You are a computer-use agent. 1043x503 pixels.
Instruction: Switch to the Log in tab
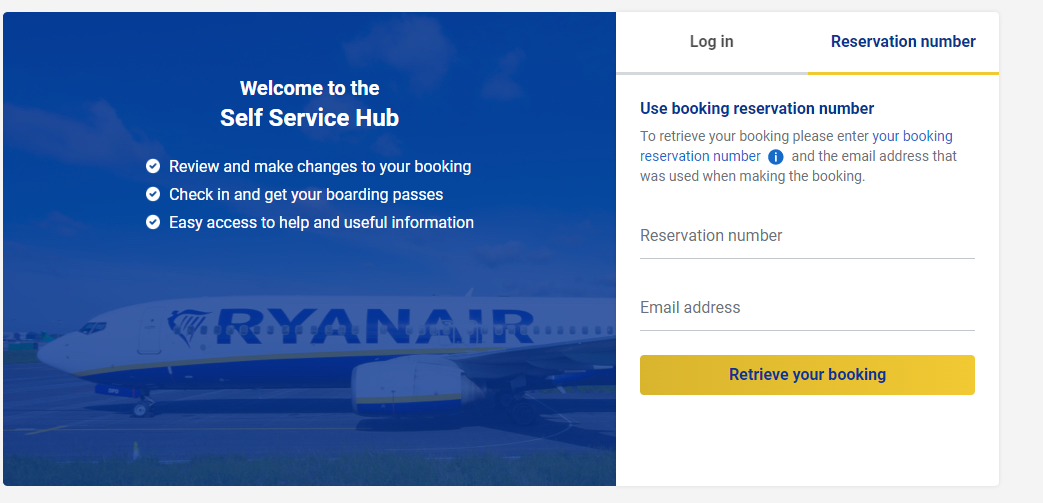coord(711,42)
